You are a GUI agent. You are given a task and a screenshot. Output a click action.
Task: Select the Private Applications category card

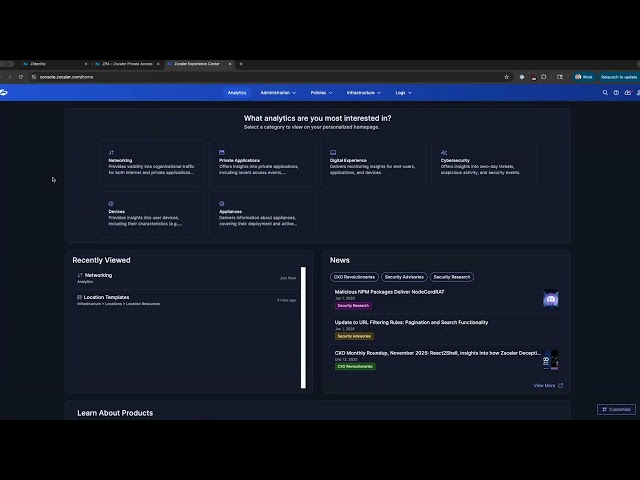[262, 163]
